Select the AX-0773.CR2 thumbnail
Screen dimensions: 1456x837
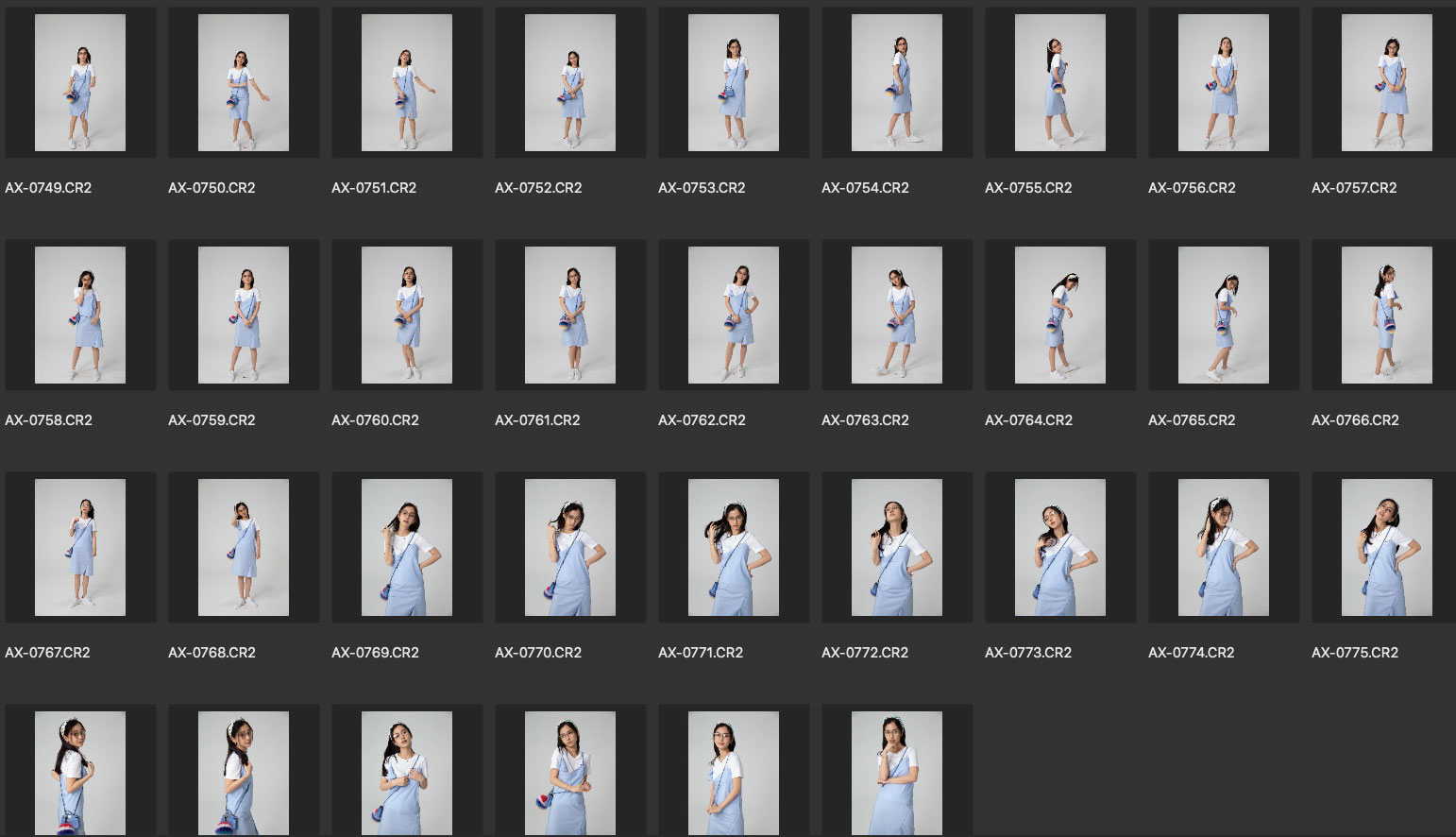tap(1060, 548)
